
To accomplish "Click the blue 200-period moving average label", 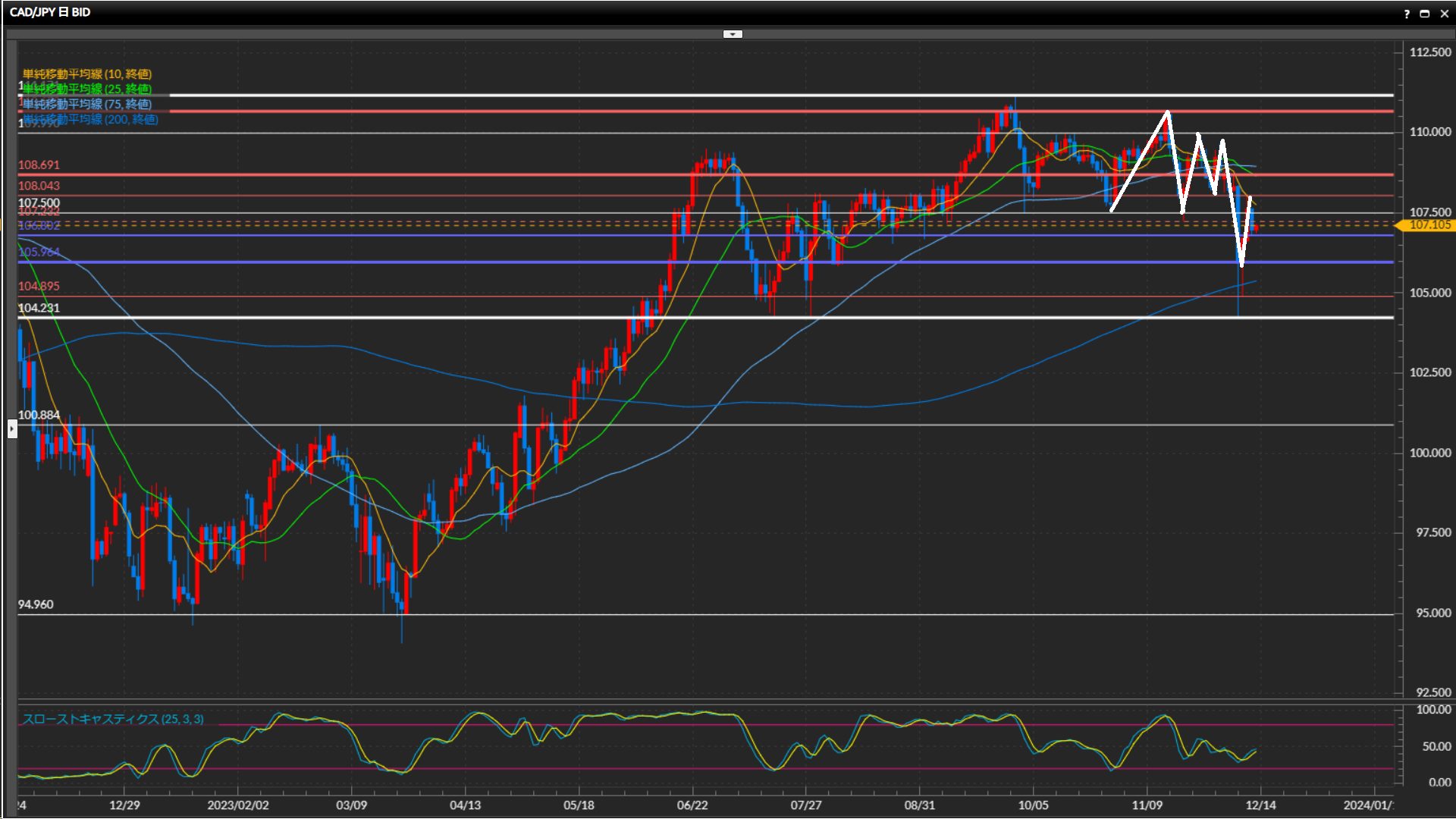I will [91, 119].
